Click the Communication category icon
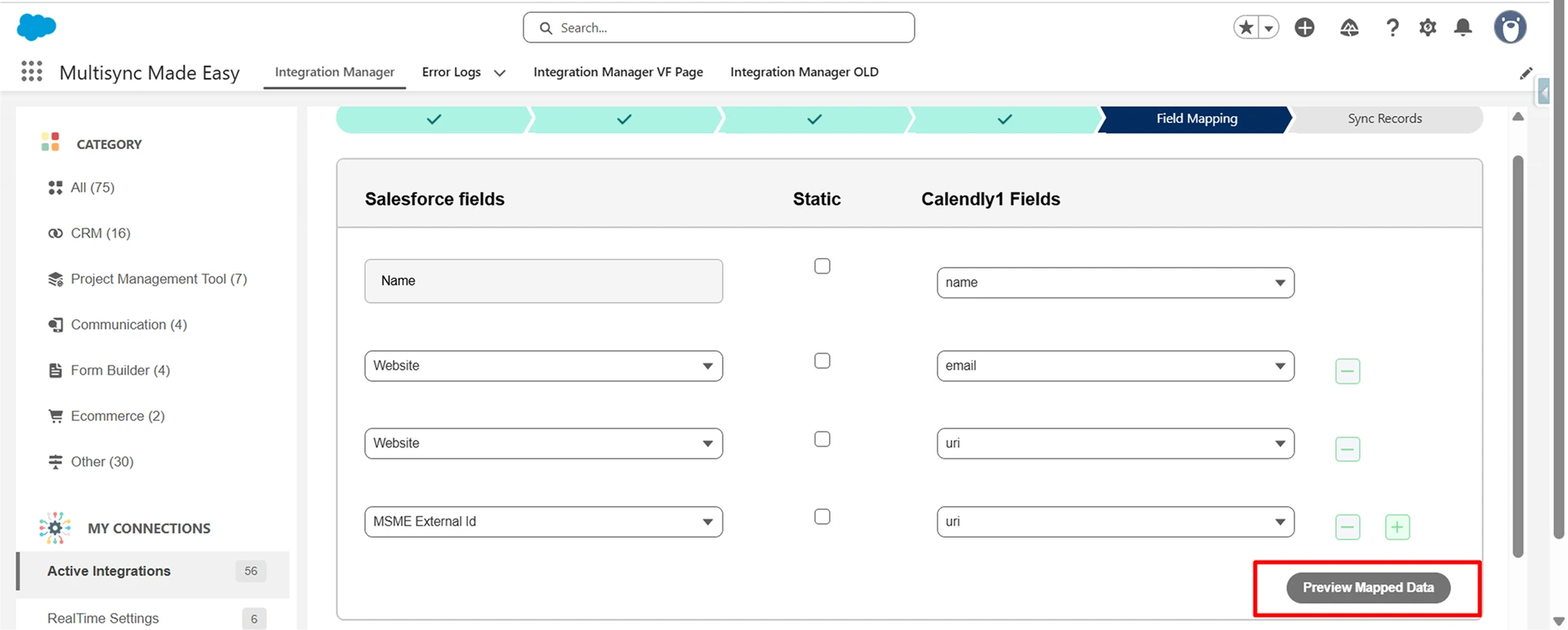Viewport: 1568px width, 630px height. (x=56, y=325)
